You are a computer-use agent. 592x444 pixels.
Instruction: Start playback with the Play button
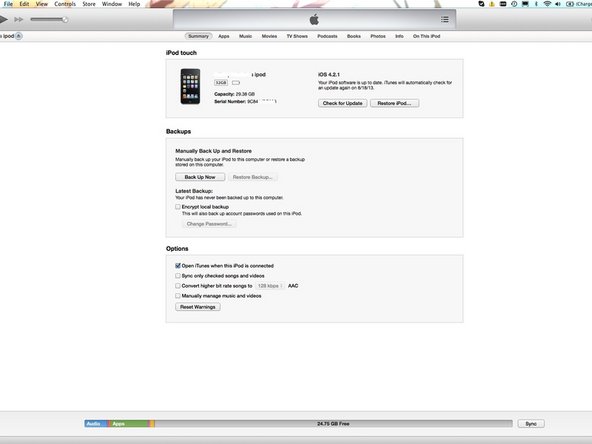3,19
